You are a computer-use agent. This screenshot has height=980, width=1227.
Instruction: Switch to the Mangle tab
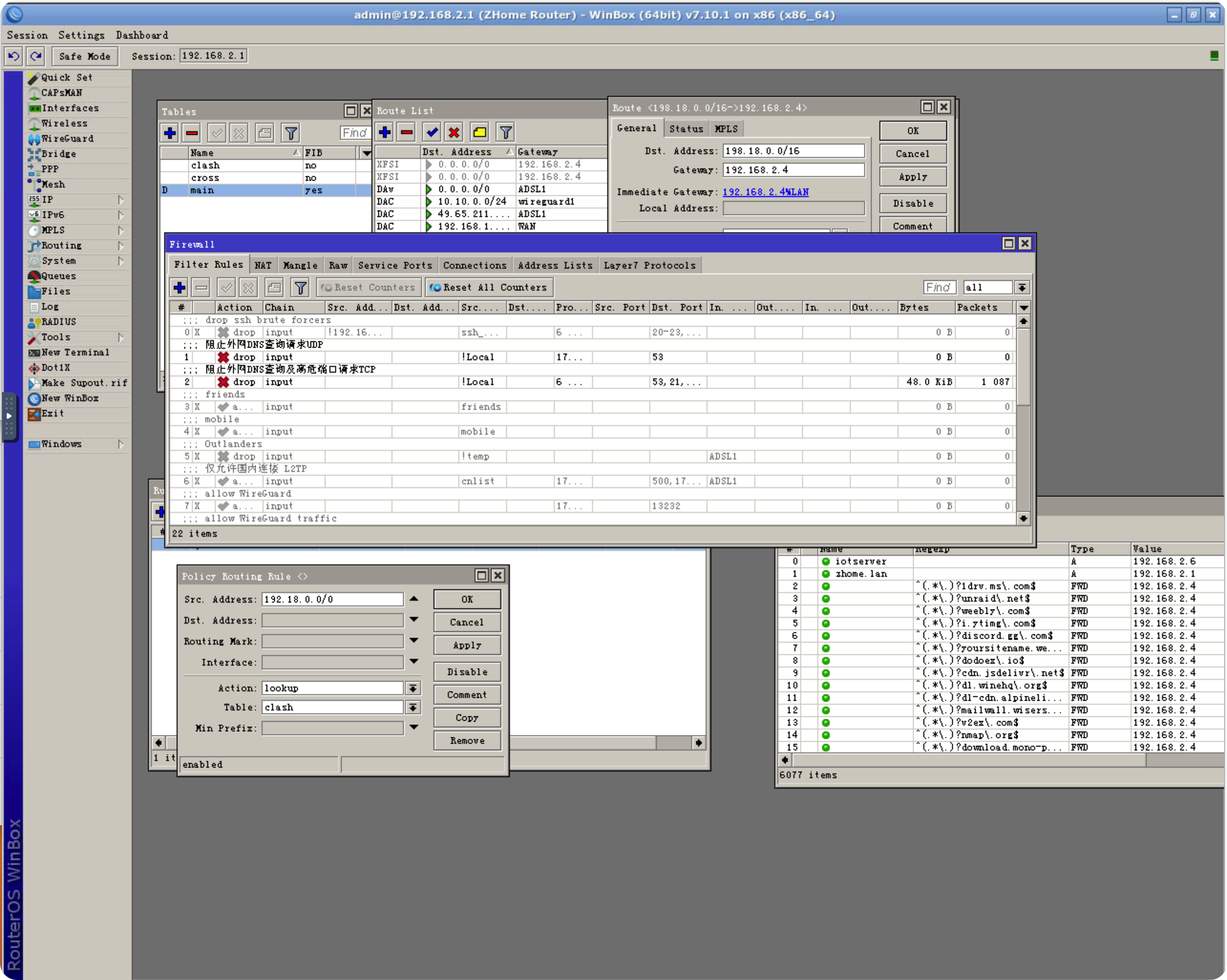pyautogui.click(x=300, y=266)
